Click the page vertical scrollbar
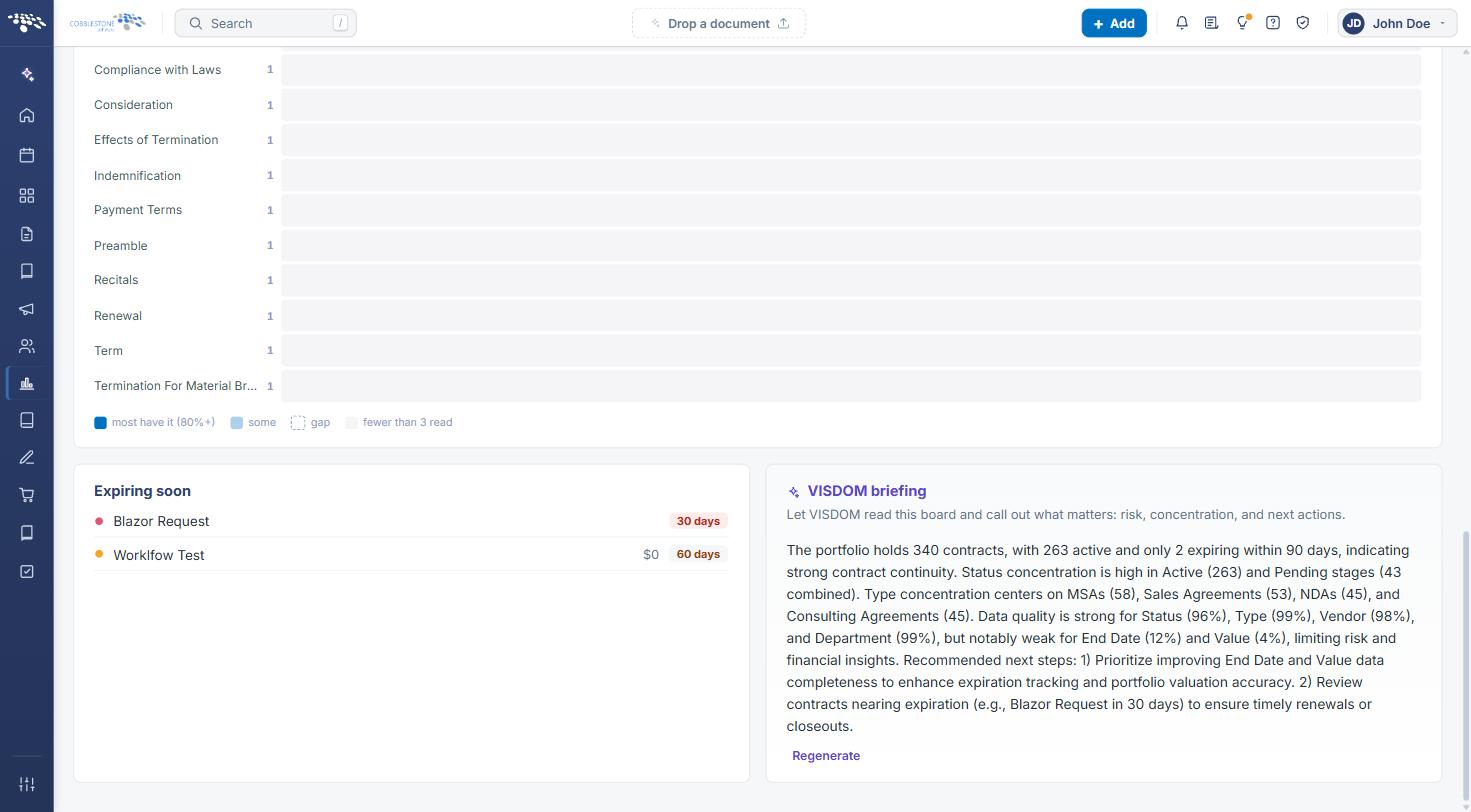 (1465, 665)
